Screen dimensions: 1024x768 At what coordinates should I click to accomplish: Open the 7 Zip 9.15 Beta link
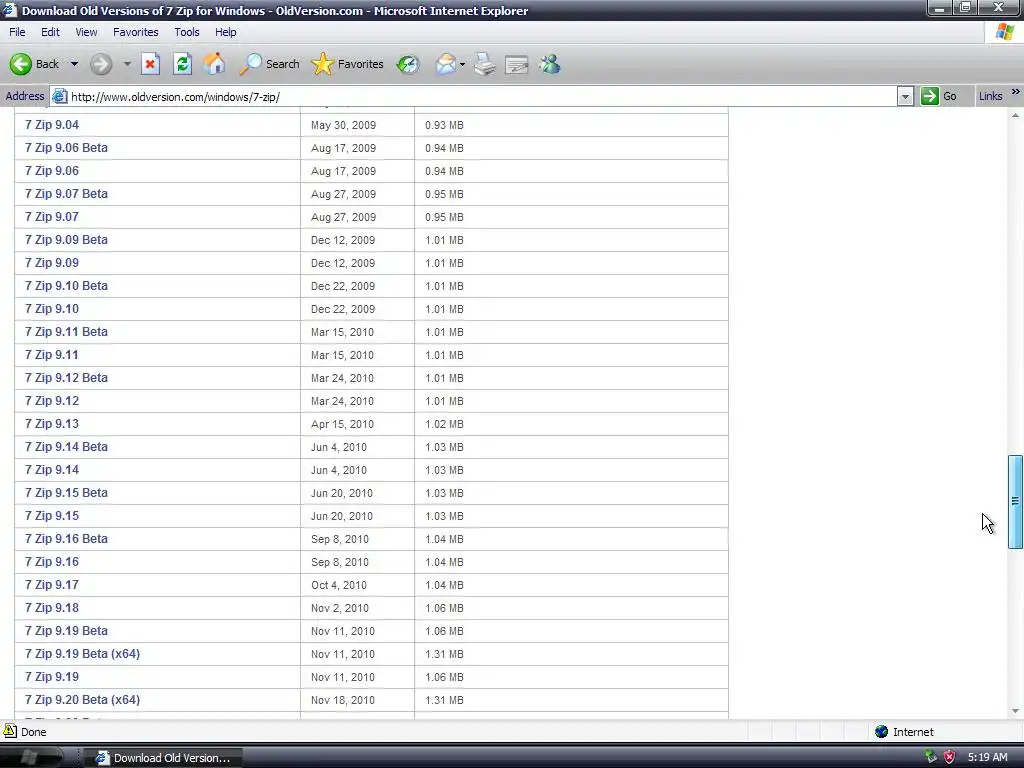[66, 492]
